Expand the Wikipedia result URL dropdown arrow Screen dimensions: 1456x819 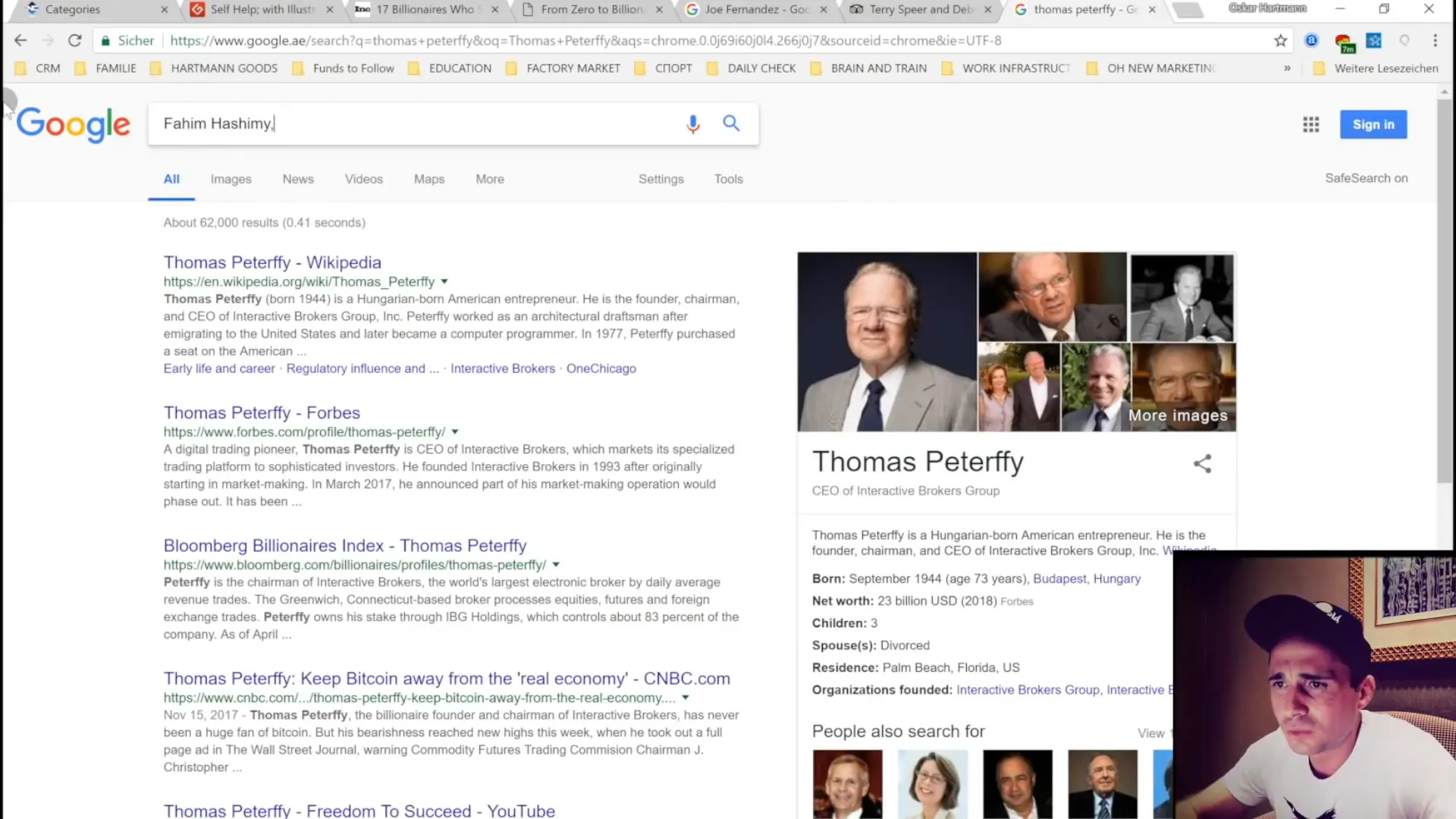coord(444,282)
